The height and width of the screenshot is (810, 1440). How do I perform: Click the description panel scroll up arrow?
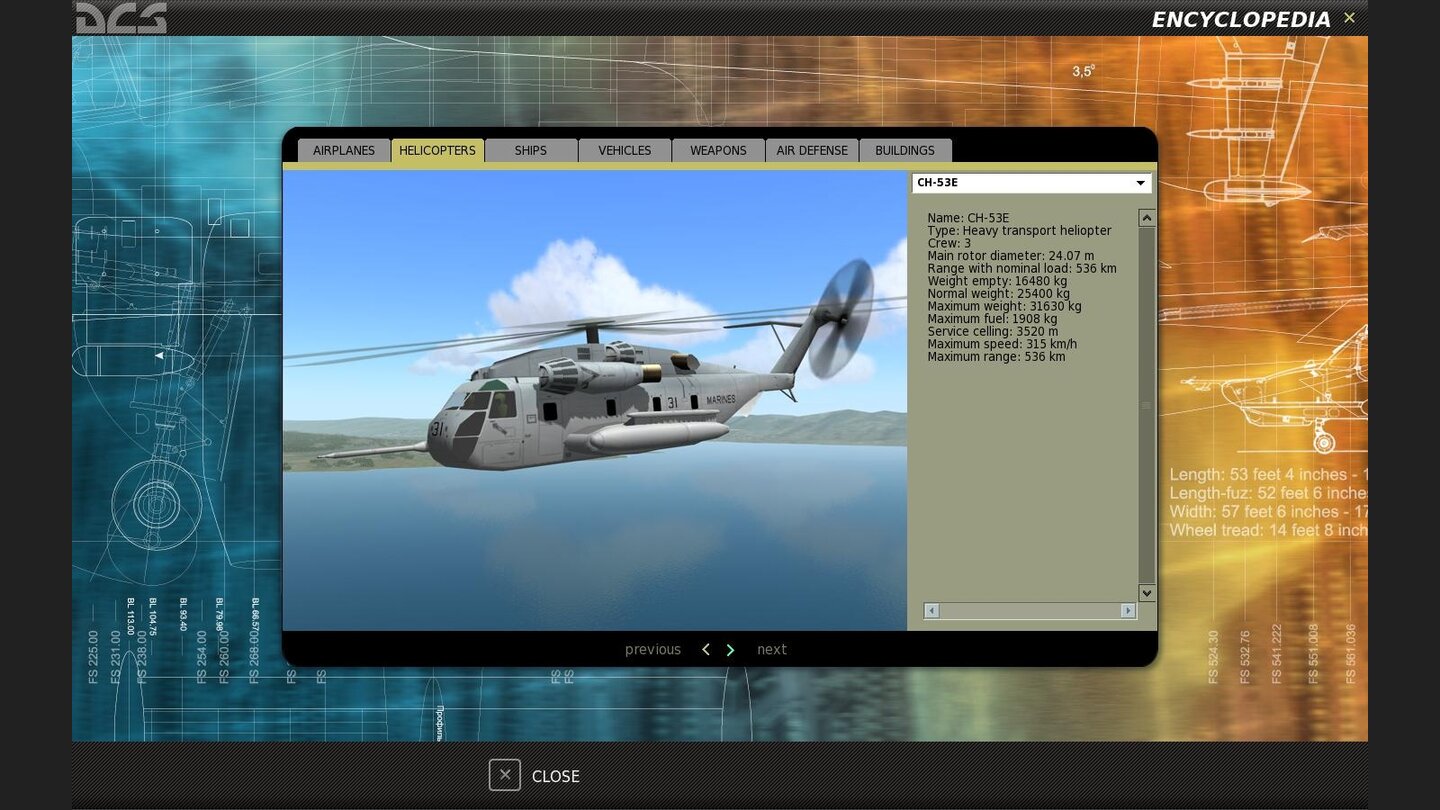tap(1147, 218)
